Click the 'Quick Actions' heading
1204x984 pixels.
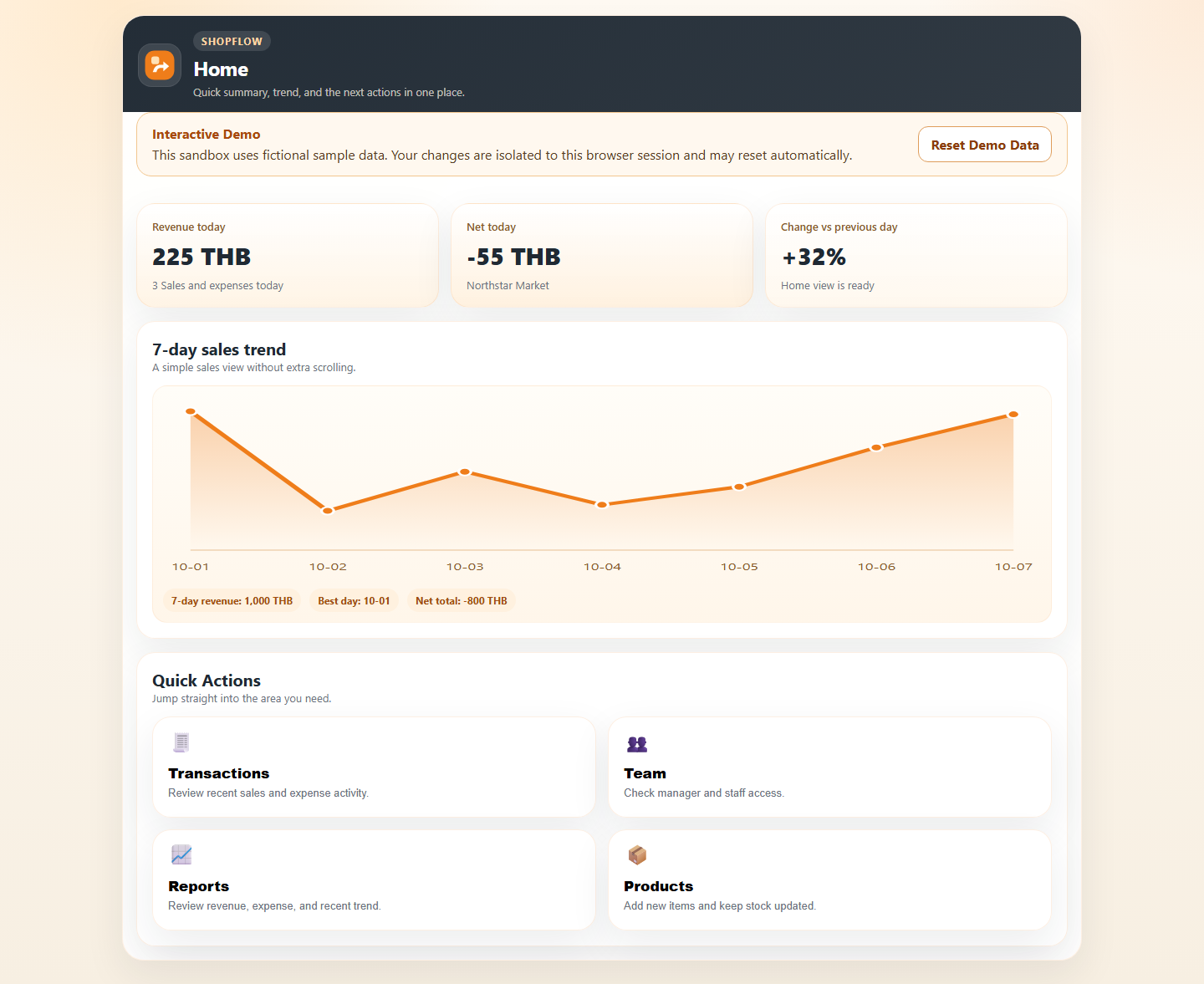207,681
